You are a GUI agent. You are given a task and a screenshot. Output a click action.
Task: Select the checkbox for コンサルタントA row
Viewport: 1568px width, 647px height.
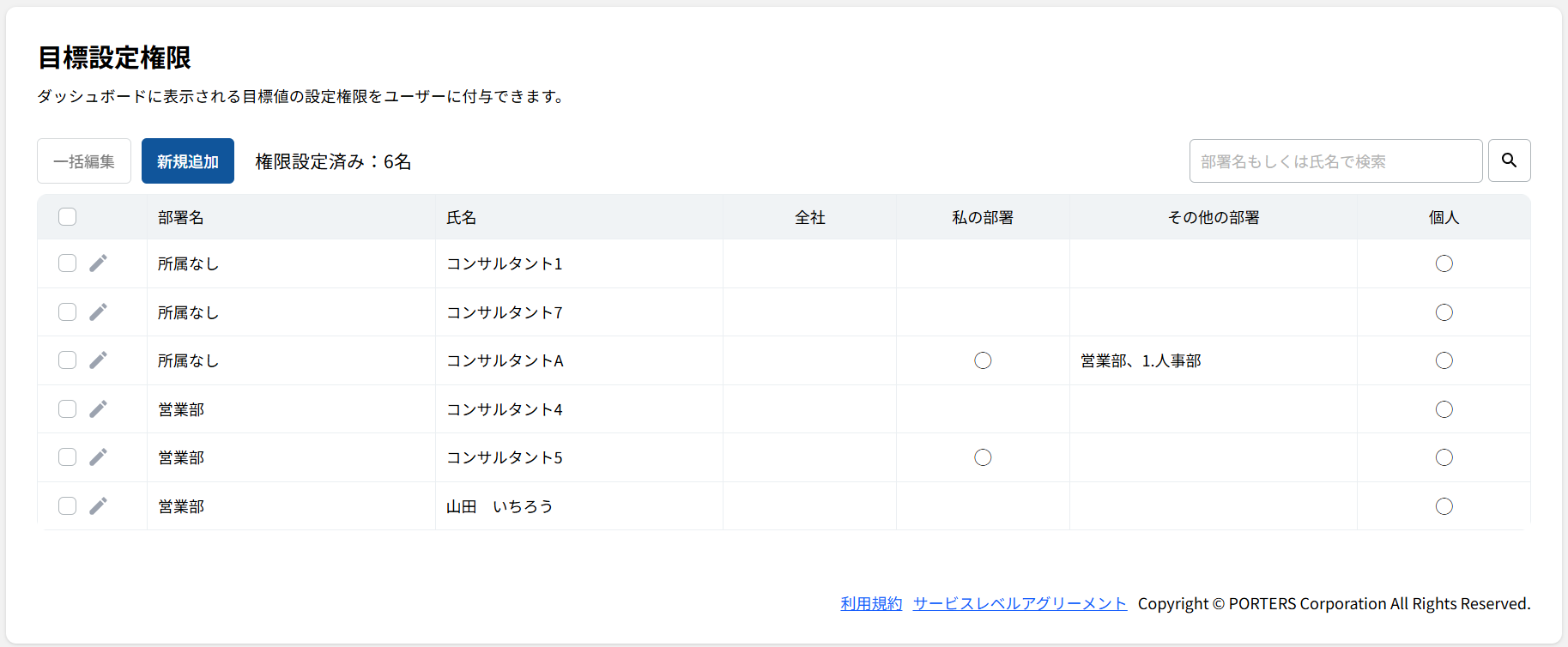click(67, 360)
